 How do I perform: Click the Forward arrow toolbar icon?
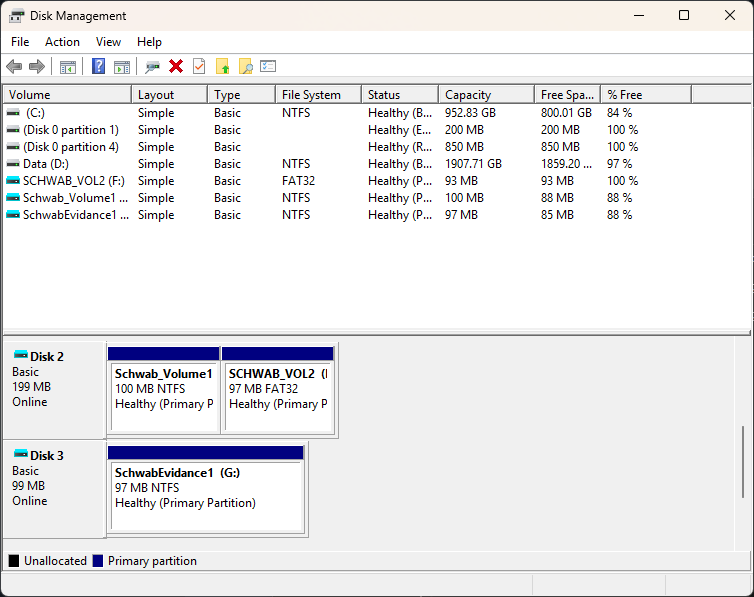click(x=37, y=66)
